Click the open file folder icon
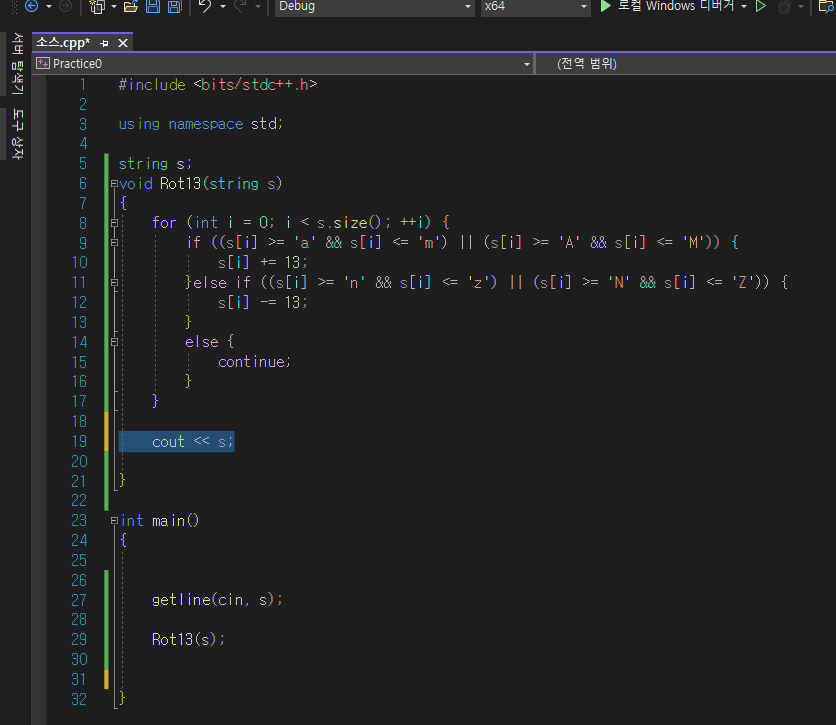This screenshot has height=725, width=836. point(130,6)
